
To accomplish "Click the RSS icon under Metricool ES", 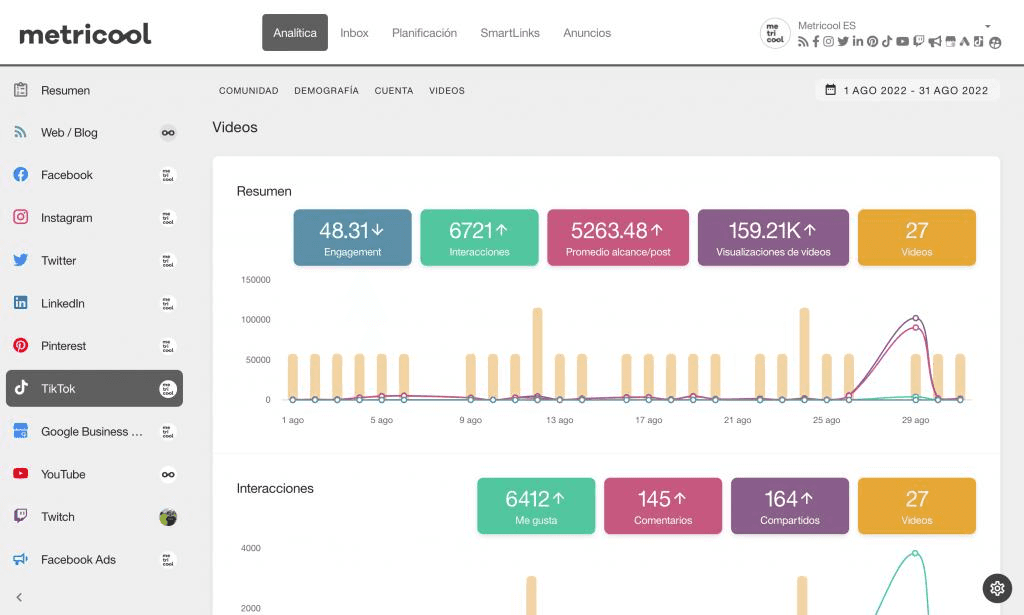I will [x=803, y=42].
